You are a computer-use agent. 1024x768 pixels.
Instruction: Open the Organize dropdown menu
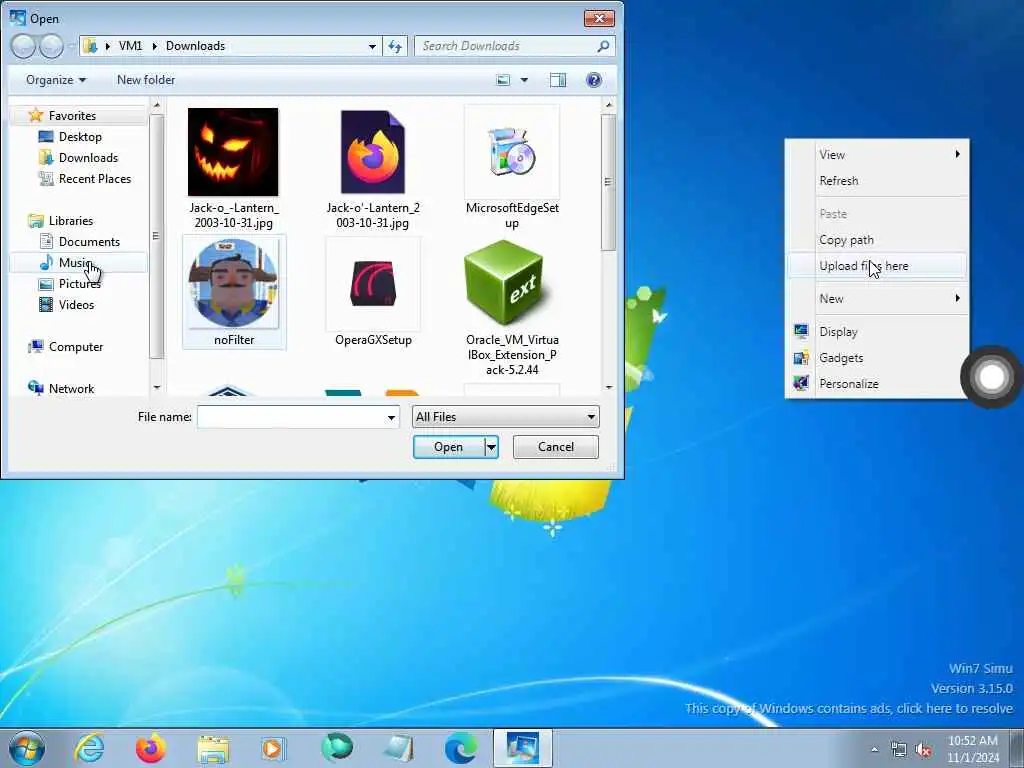click(56, 80)
